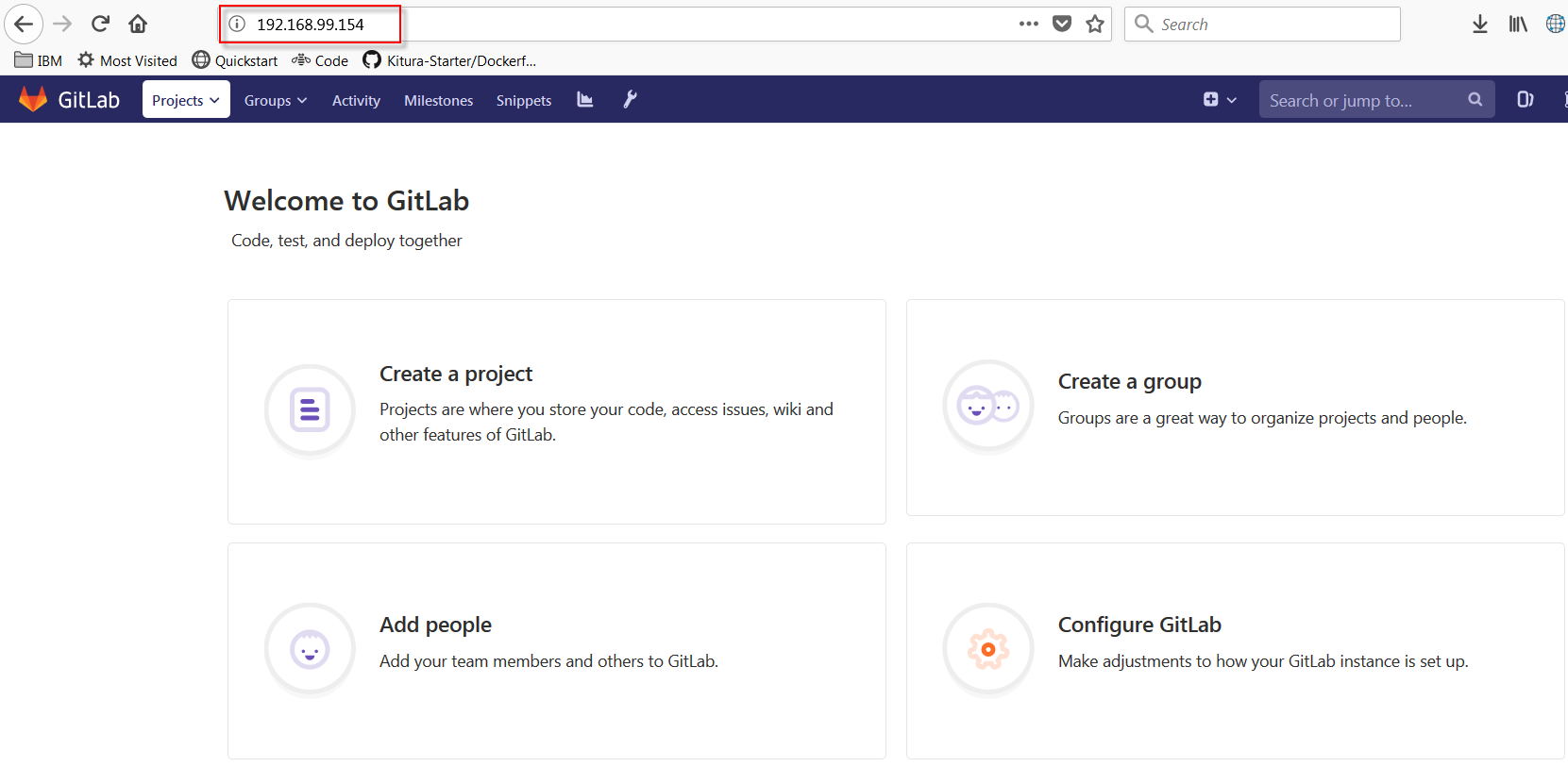Viewport: 1568px width, 767px height.
Task: Open page actions three-dot menu
Action: tap(1029, 24)
